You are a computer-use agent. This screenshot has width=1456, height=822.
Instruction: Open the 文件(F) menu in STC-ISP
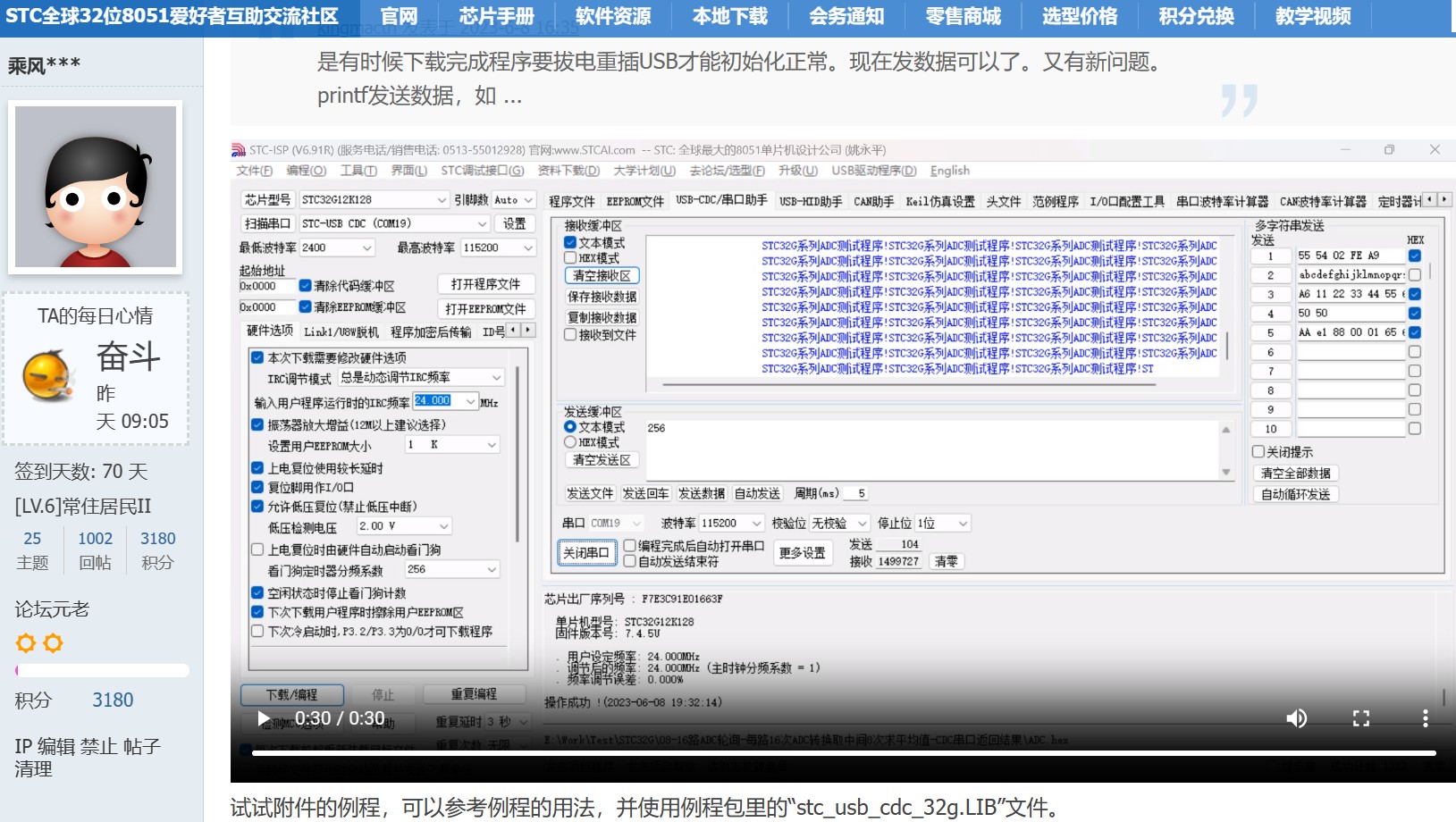click(255, 171)
